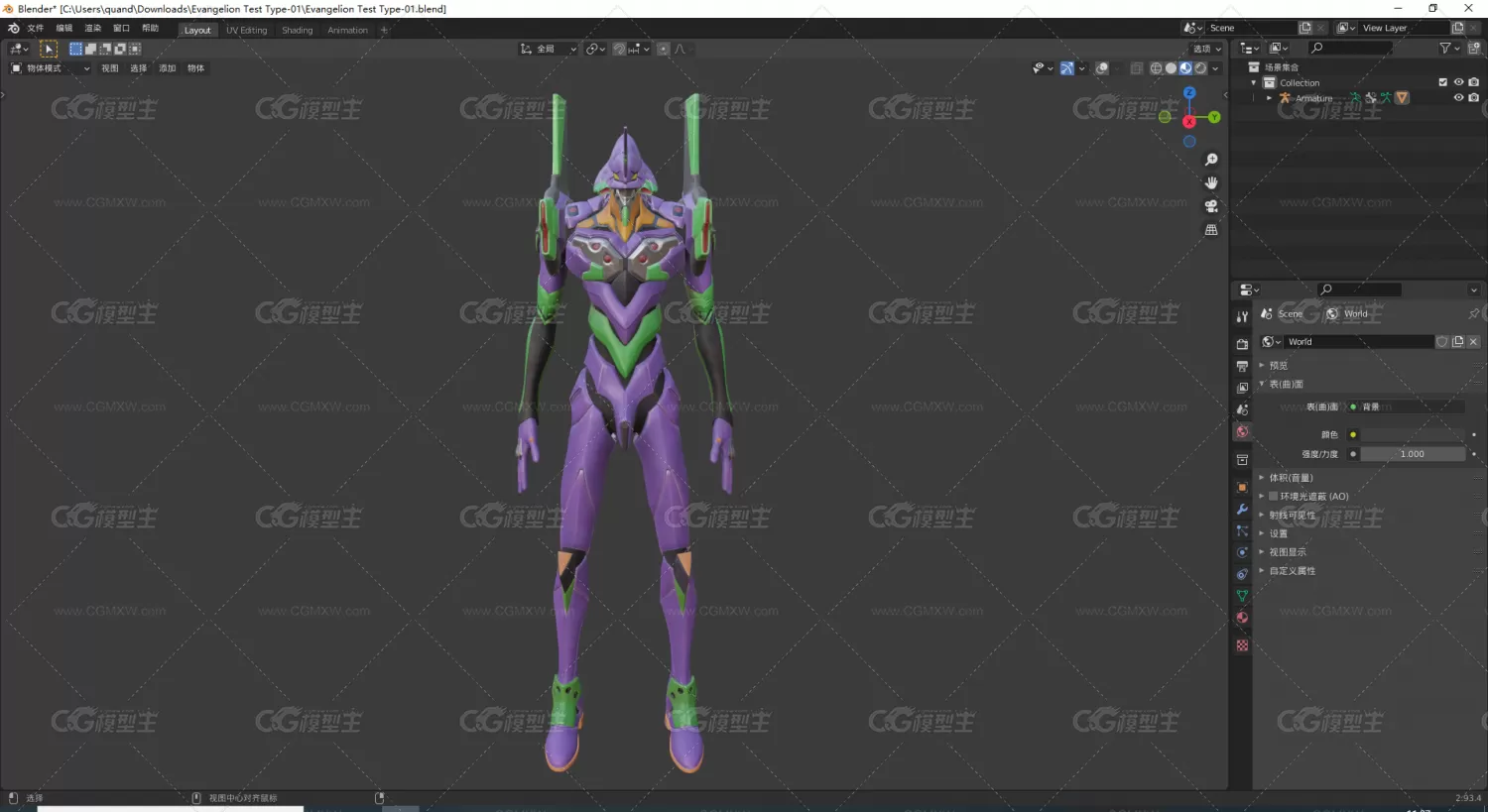The height and width of the screenshot is (812, 1488).
Task: Open the 渲染 Render menu
Action: (93, 29)
